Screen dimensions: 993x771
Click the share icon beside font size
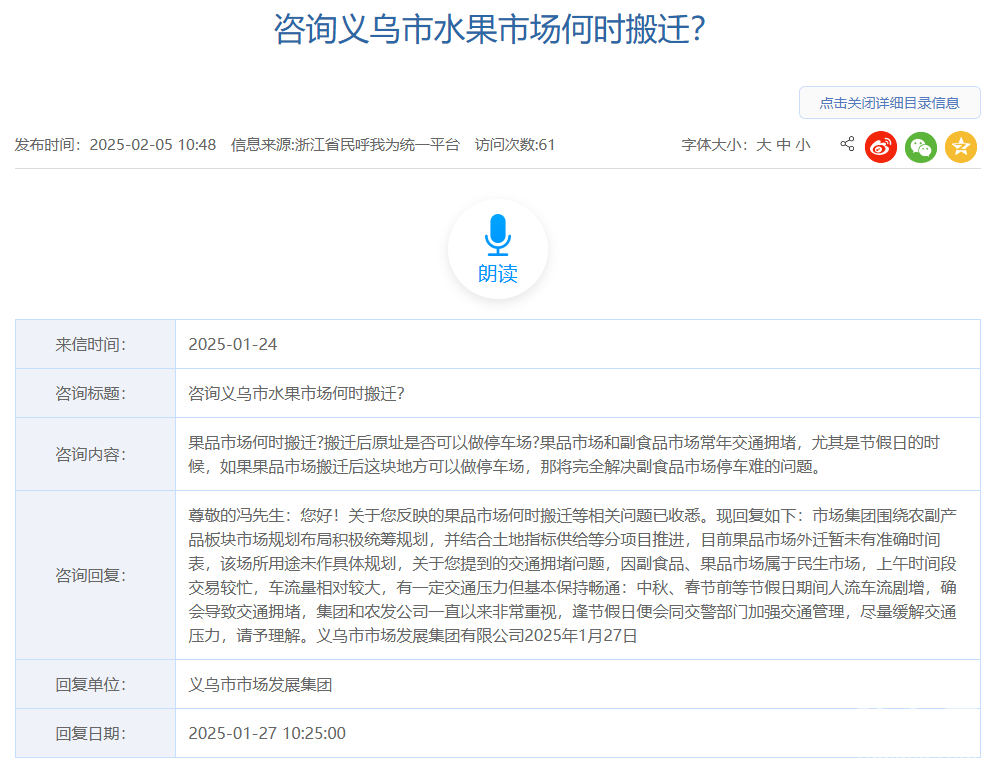click(847, 144)
